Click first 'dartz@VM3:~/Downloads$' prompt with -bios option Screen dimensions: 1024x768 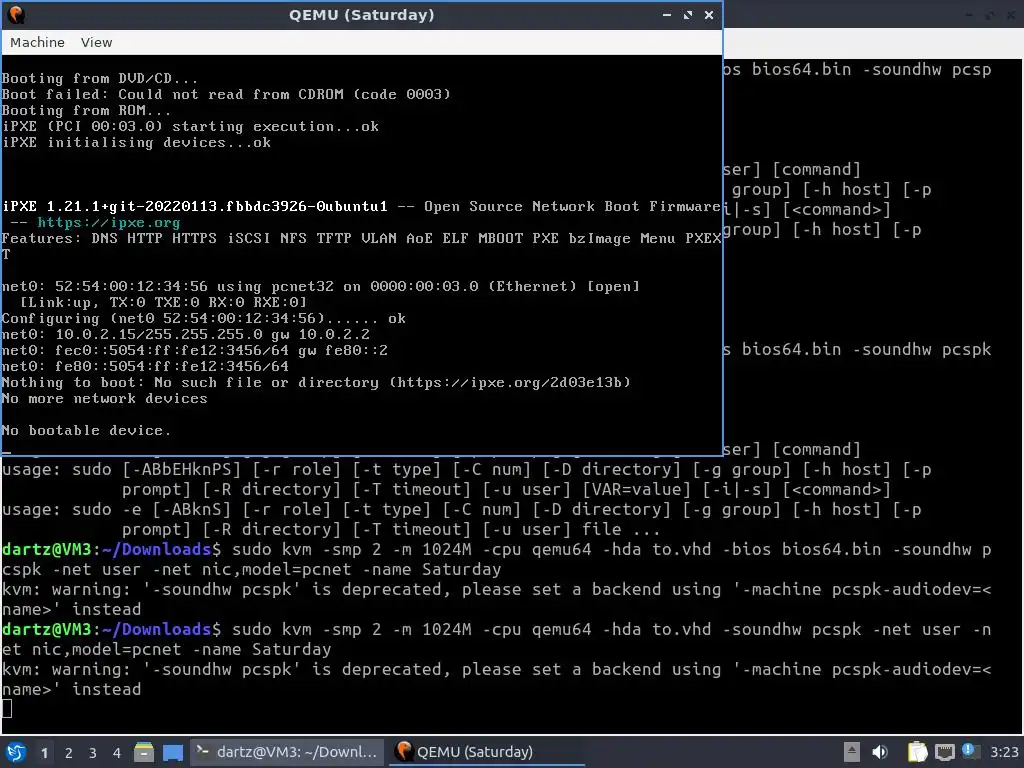click(x=111, y=549)
